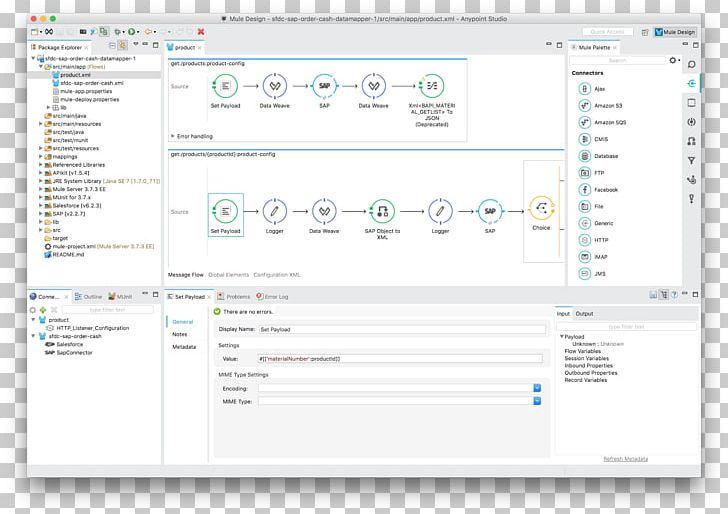Switch to Outline tab

click(88, 297)
